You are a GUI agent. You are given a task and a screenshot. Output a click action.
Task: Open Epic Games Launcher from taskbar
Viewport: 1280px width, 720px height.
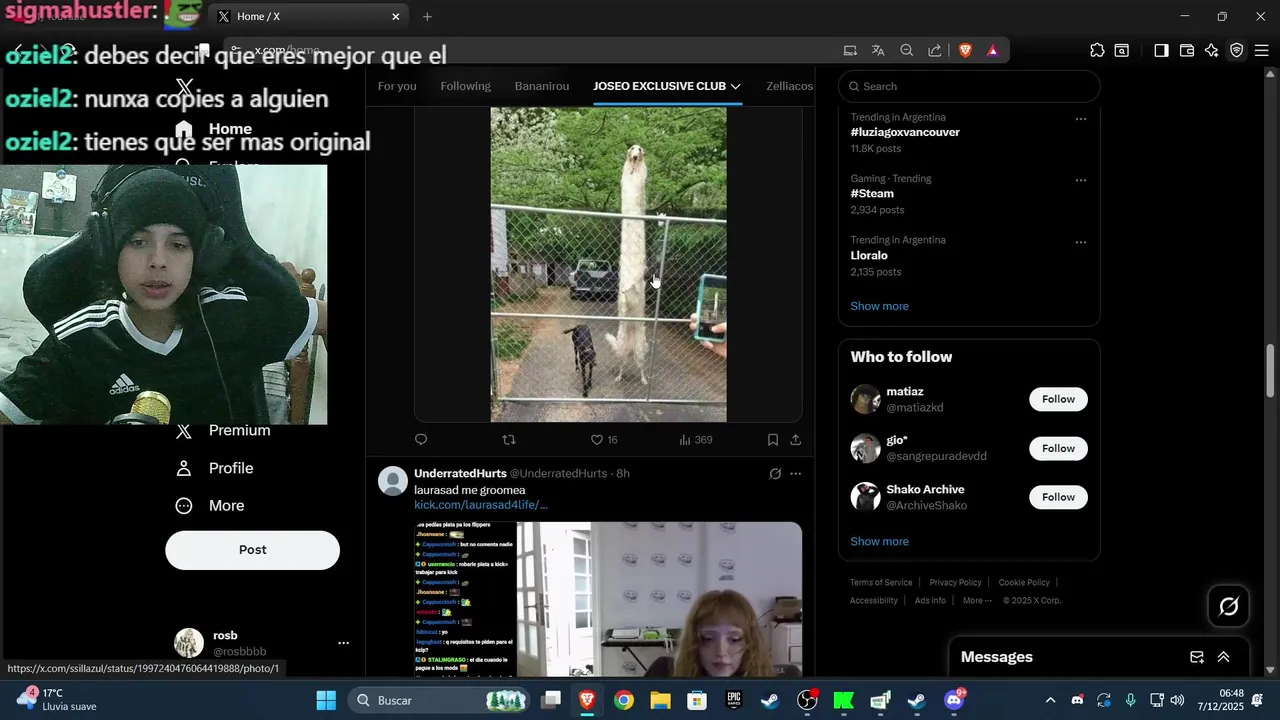click(x=734, y=700)
